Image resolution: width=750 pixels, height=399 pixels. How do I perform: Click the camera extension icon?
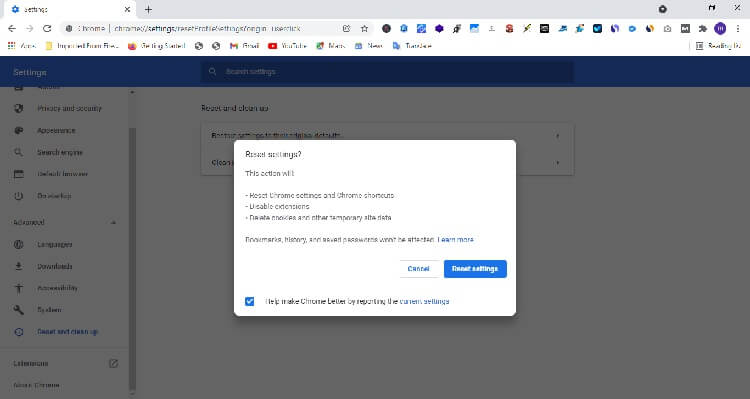click(x=667, y=29)
